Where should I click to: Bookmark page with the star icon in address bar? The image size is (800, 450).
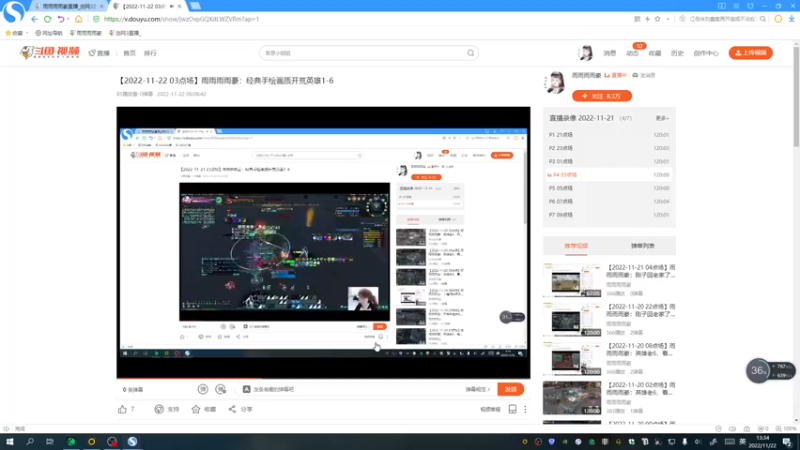[658, 19]
